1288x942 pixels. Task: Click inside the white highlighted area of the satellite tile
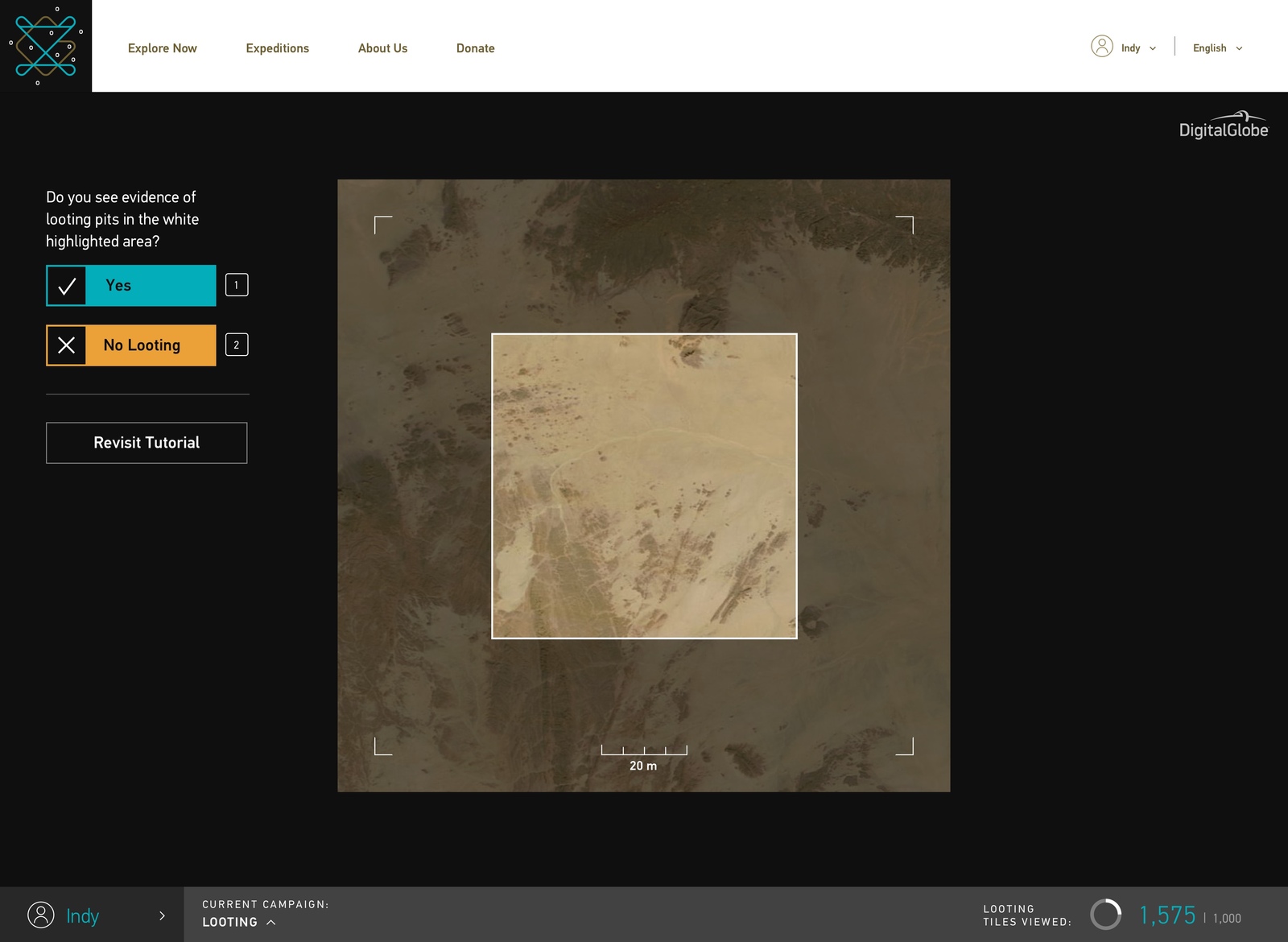click(643, 485)
